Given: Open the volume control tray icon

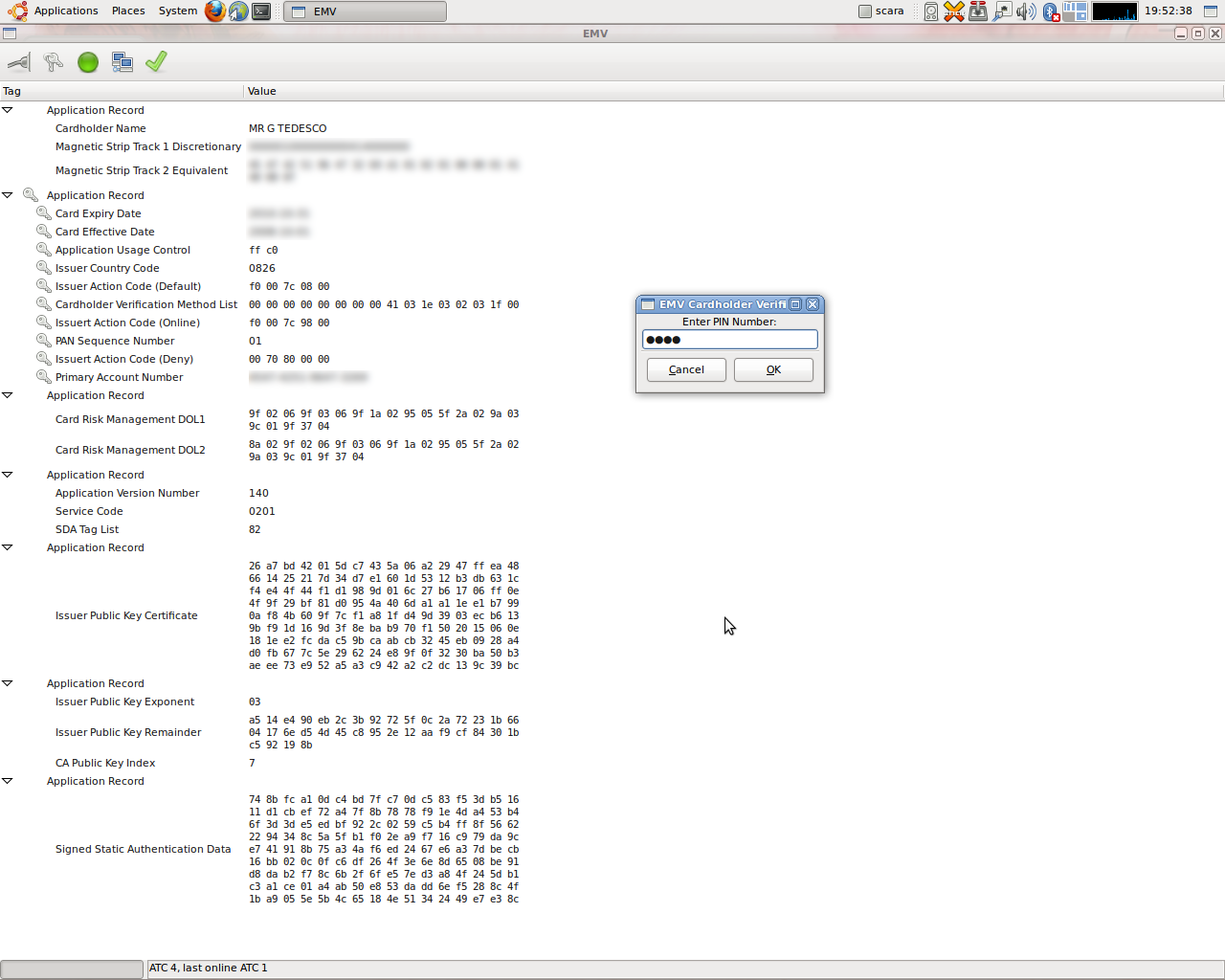Looking at the screenshot, I should (1026, 11).
